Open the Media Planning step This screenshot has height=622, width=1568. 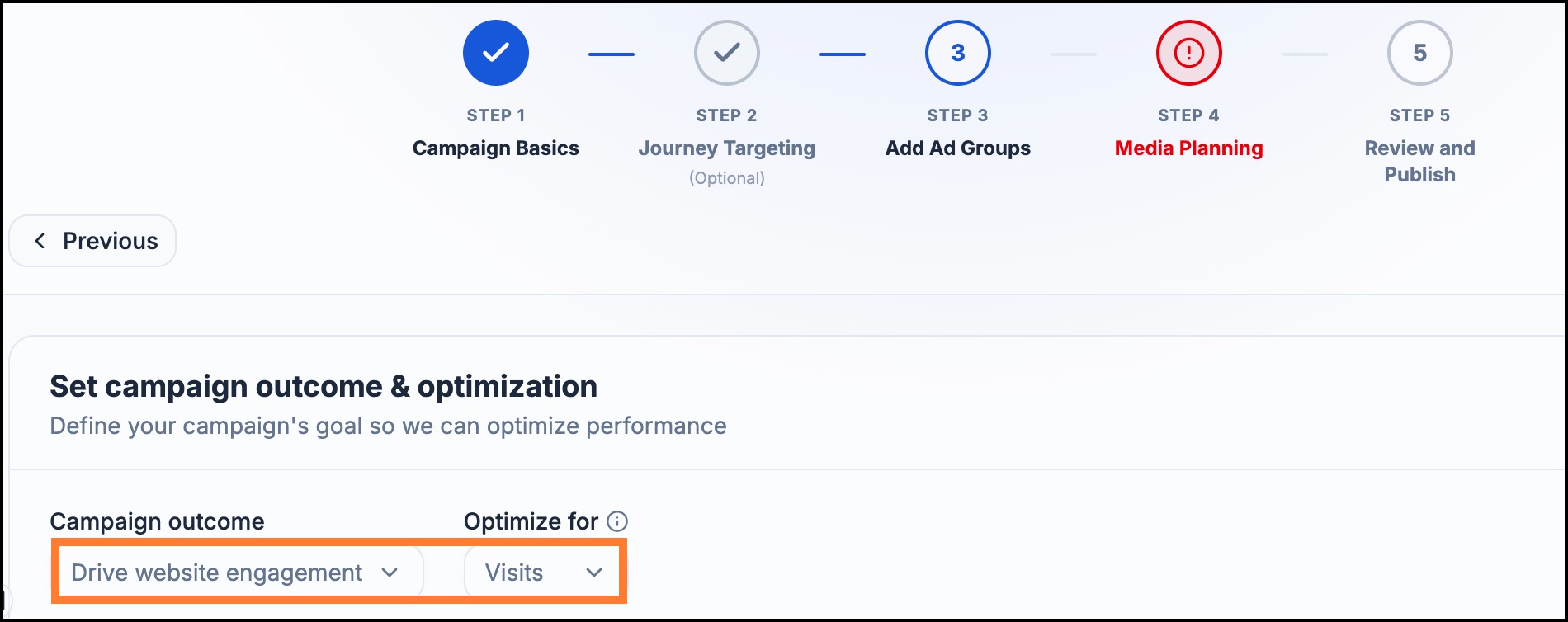click(1189, 148)
